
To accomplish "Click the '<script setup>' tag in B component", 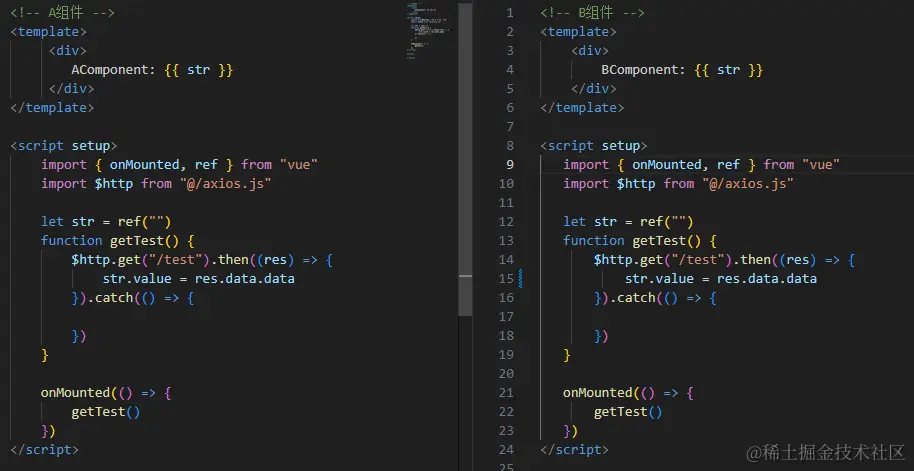I will click(593, 146).
